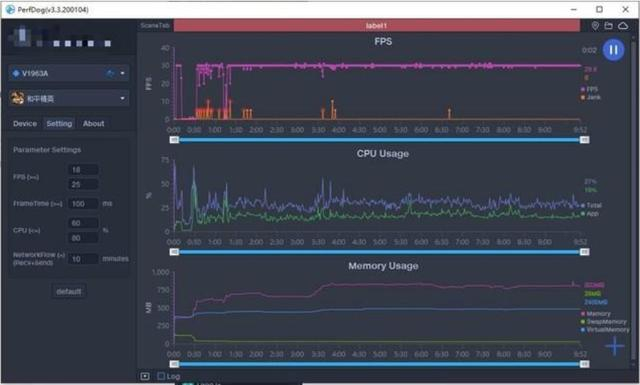Click the FPS field showing 18

tap(83, 170)
